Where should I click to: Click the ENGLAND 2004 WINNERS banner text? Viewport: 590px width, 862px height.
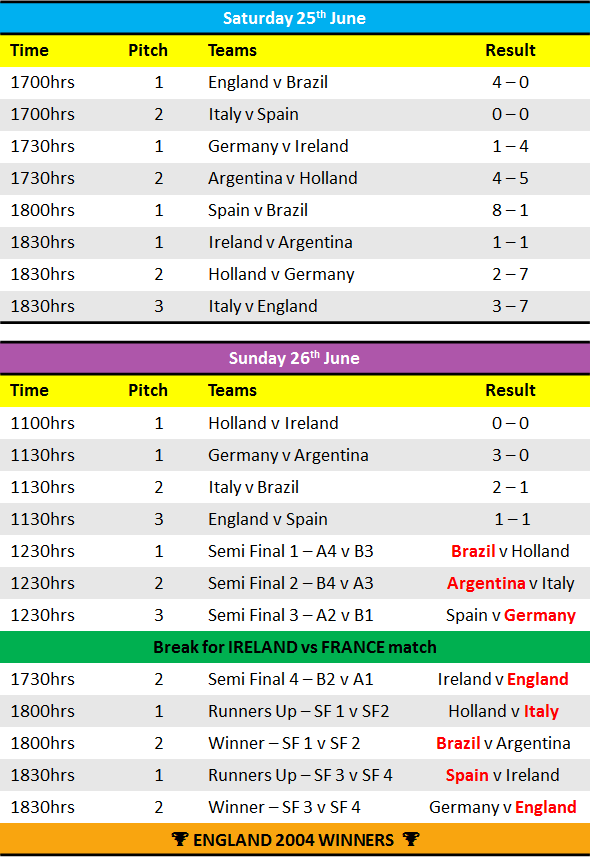[294, 840]
